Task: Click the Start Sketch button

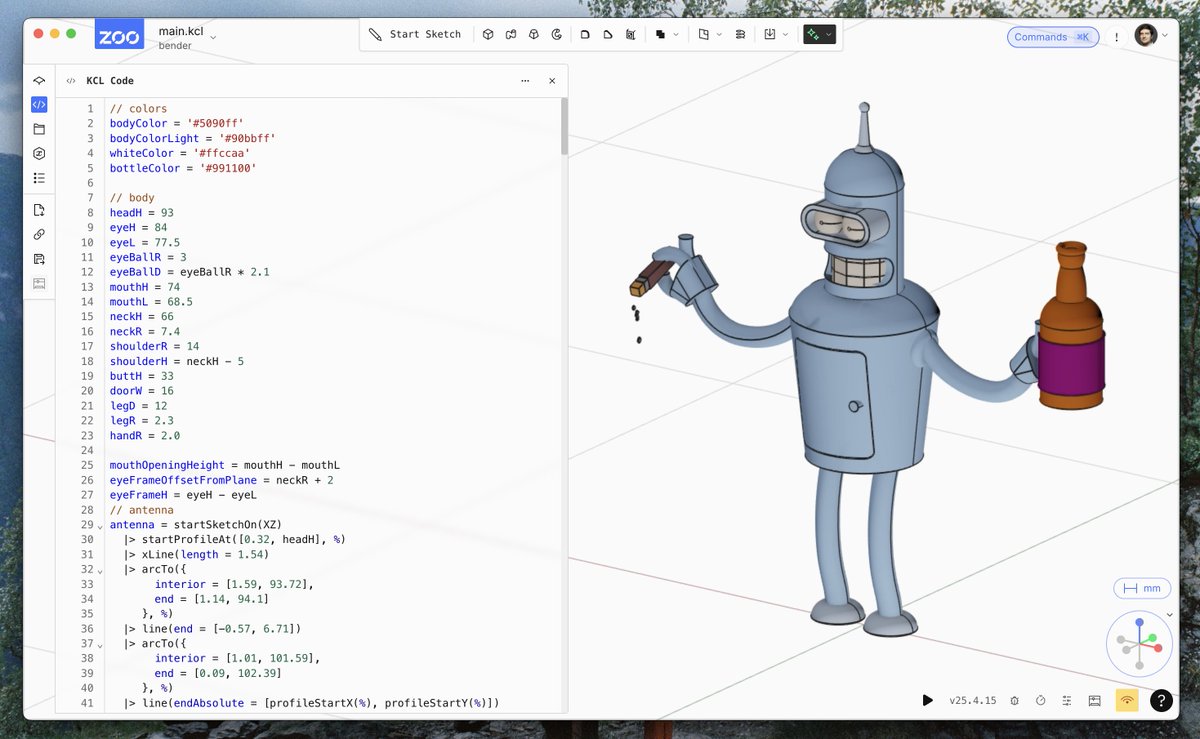Action: point(415,34)
